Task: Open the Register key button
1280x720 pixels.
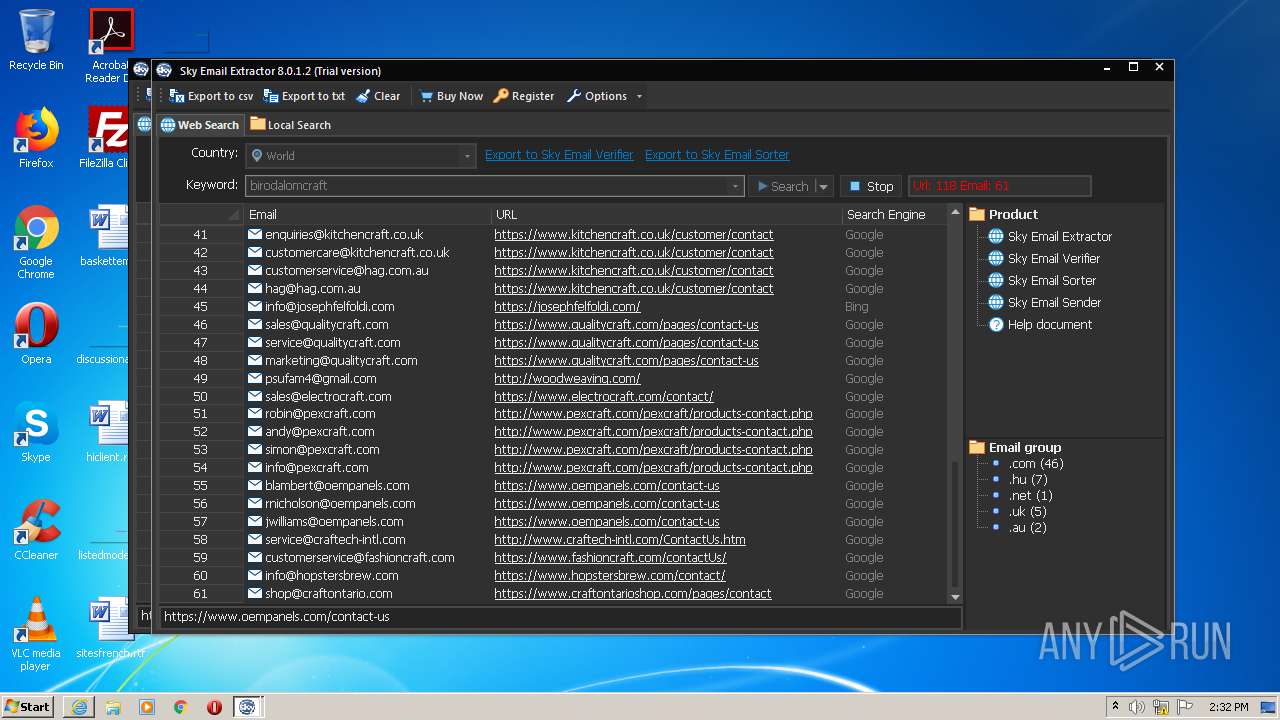Action: pos(524,96)
